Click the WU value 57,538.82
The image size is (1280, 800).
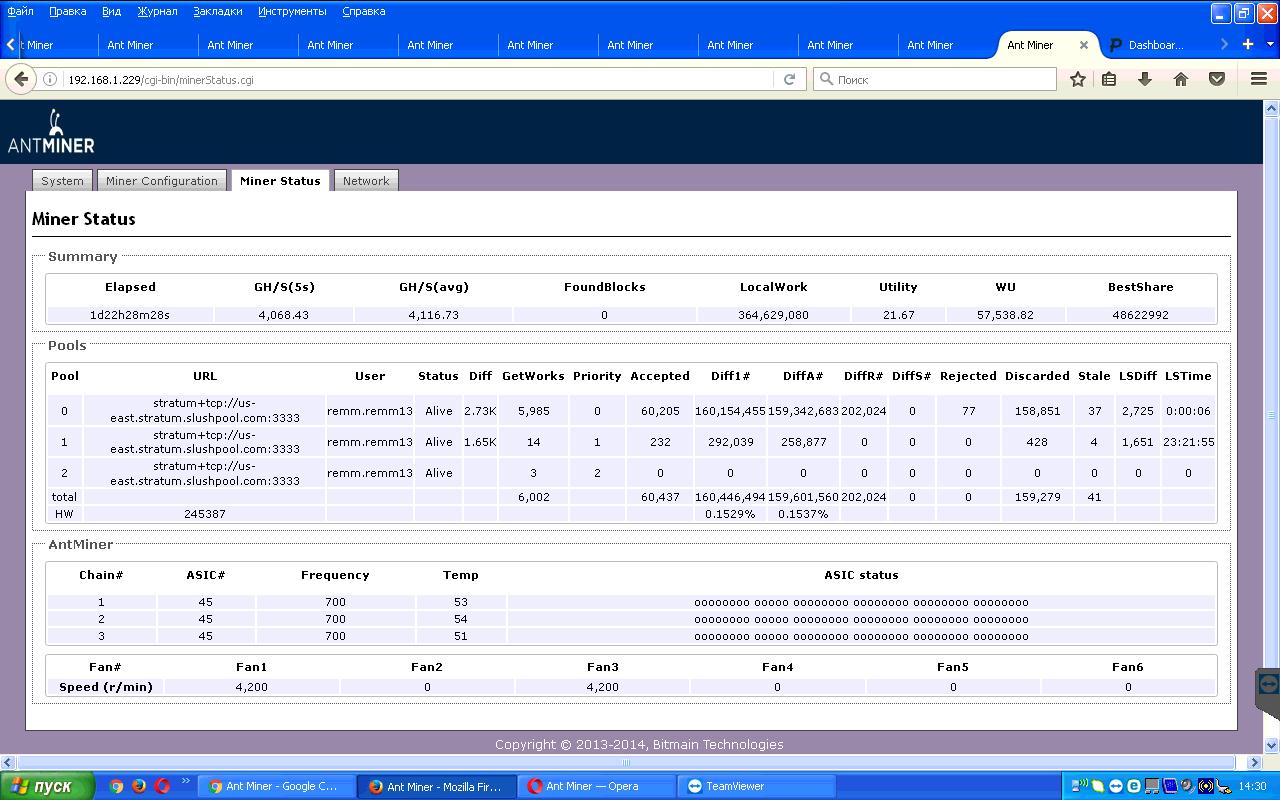1005,315
